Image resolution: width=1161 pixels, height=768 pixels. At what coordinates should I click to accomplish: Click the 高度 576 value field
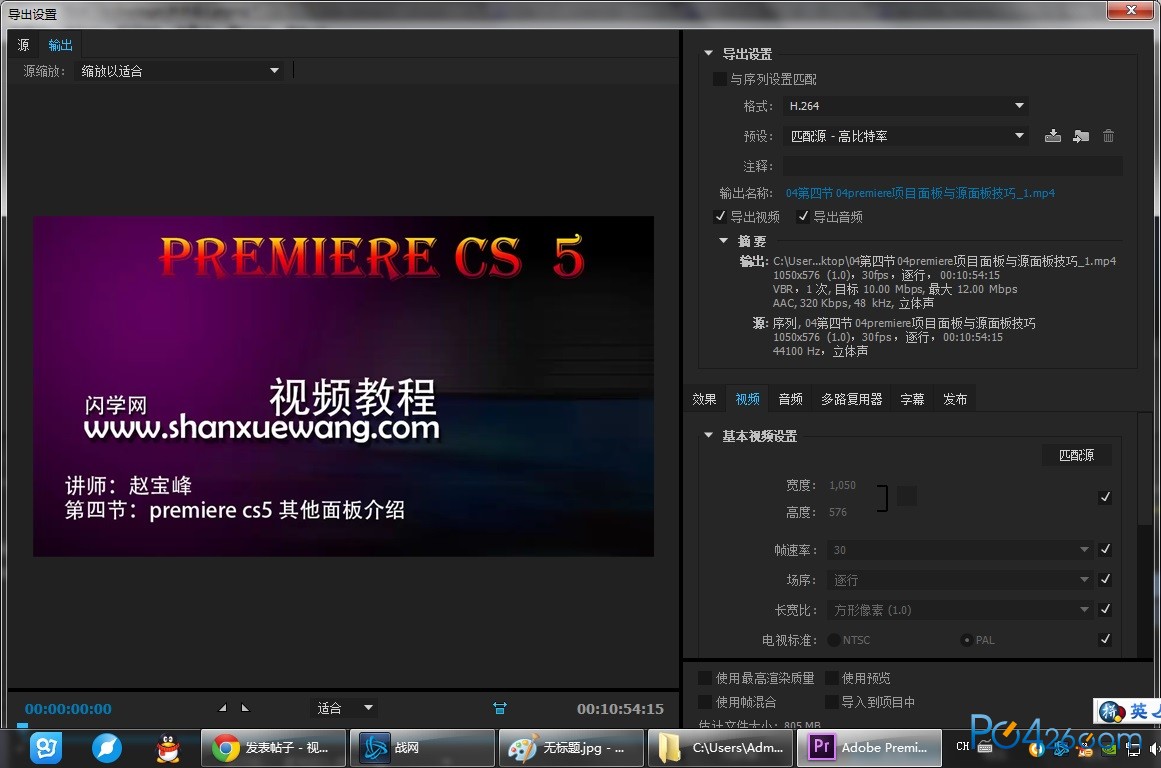[837, 512]
